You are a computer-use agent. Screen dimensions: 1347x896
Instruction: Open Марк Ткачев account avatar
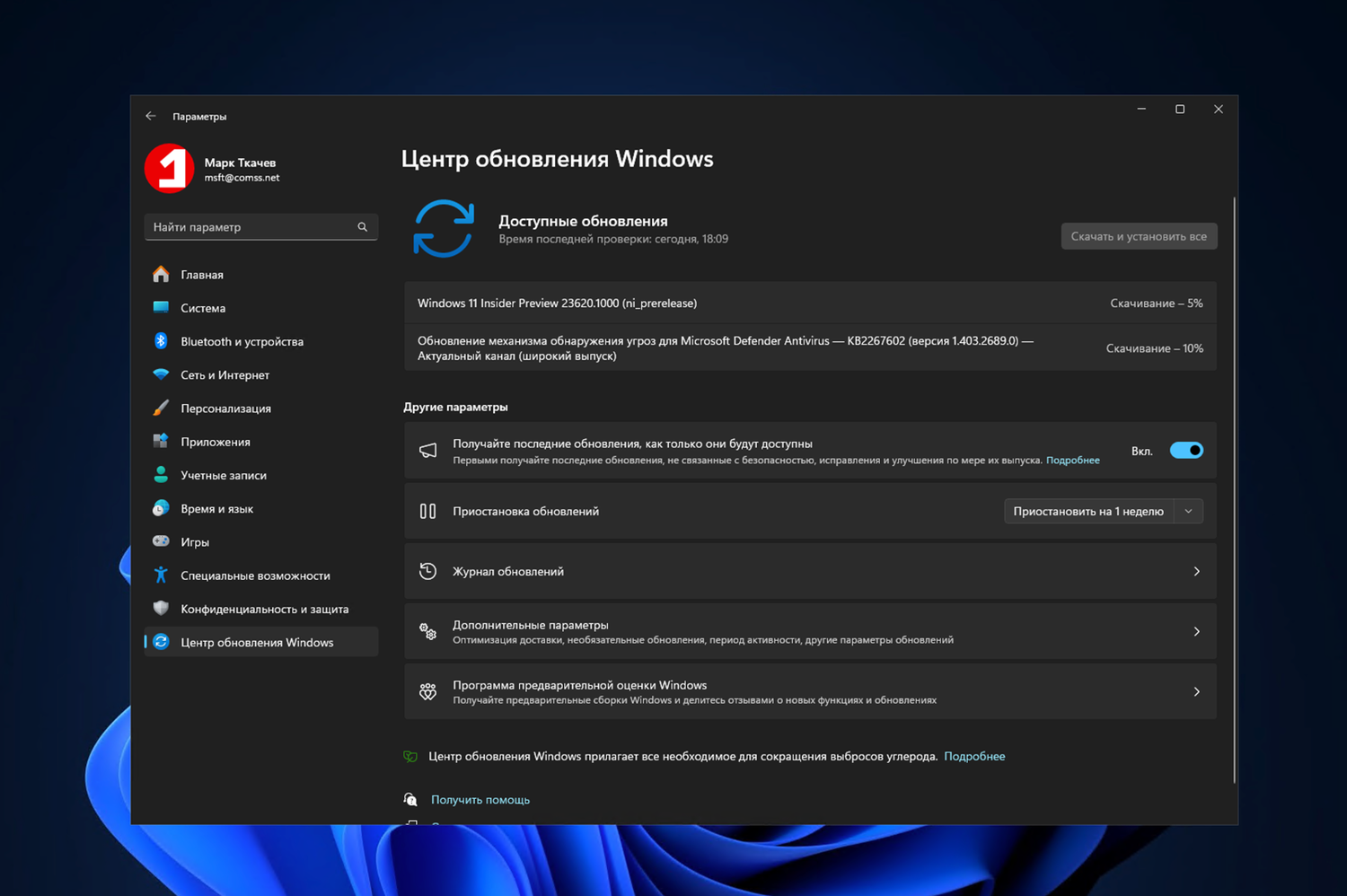coord(169,168)
